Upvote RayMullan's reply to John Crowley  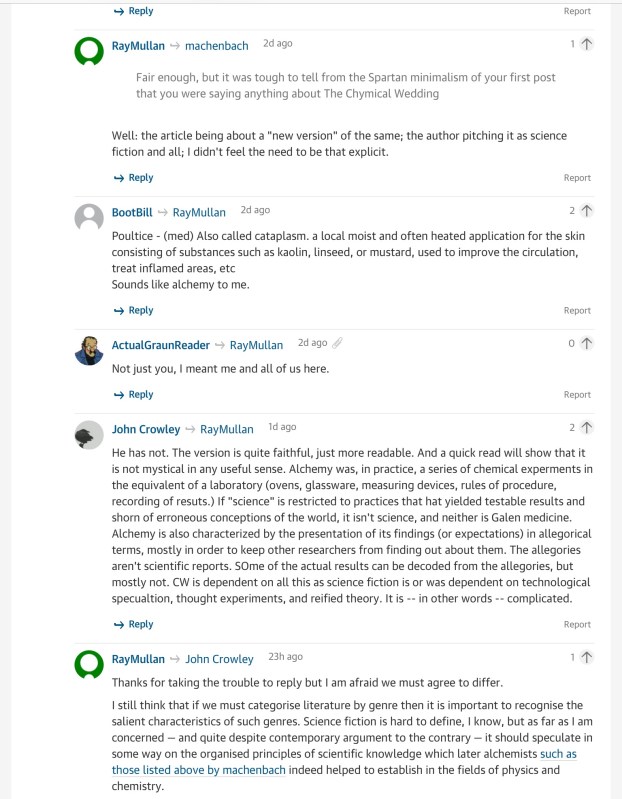[x=586, y=657]
